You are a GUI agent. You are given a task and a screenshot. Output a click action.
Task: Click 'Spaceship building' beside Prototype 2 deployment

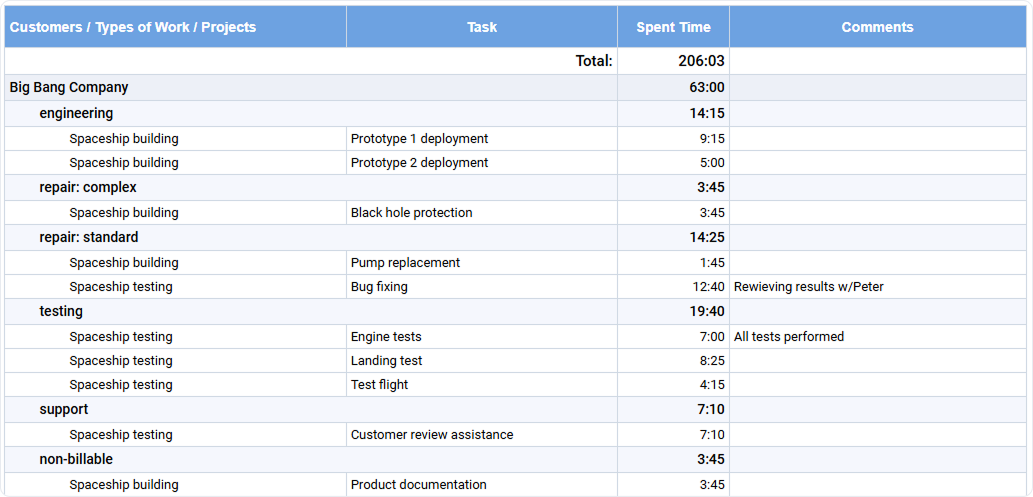[124, 163]
